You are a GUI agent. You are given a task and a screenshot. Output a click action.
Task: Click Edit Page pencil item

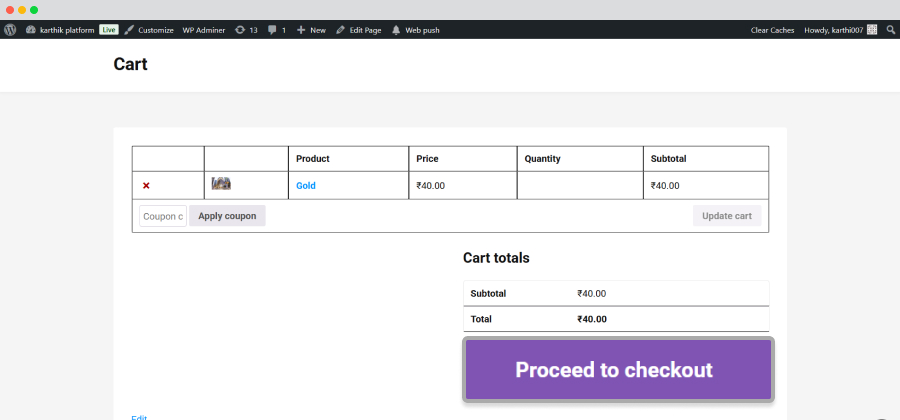click(x=359, y=30)
